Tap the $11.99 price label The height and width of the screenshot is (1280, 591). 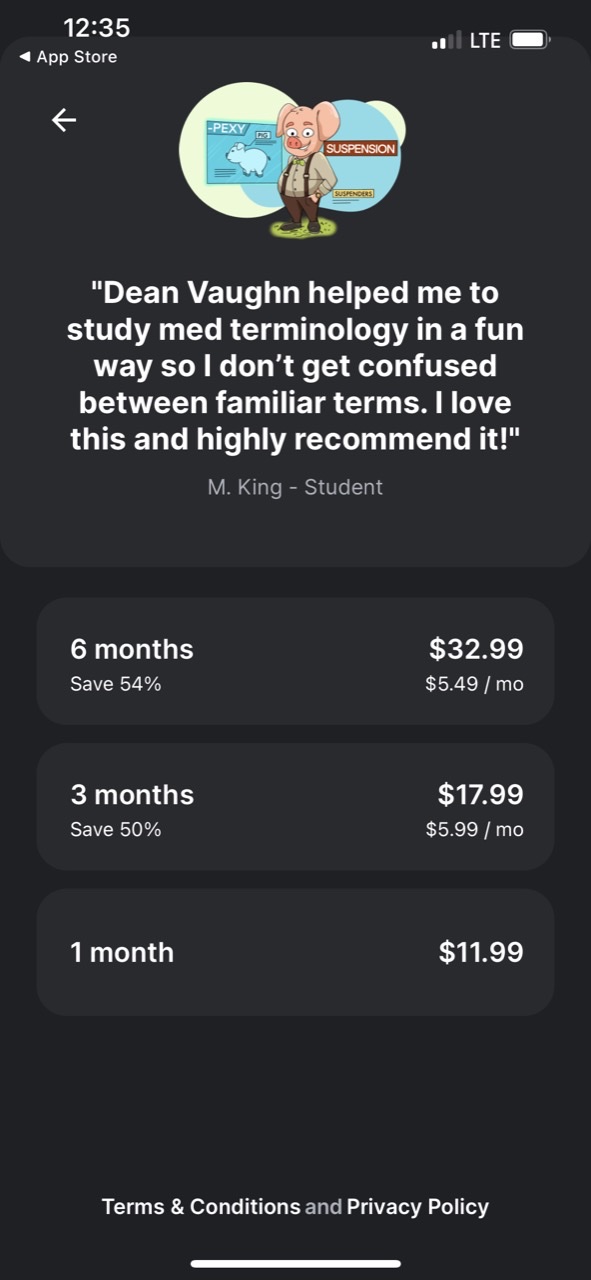(480, 952)
